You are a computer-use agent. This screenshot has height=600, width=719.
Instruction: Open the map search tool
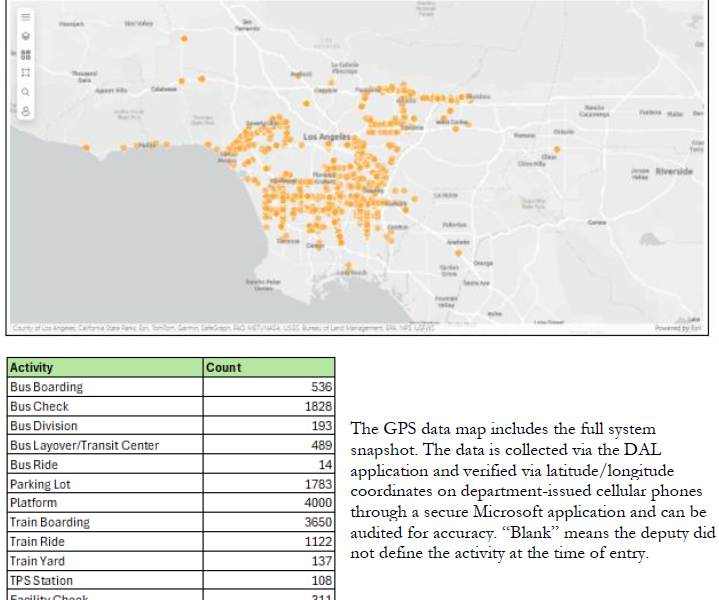click(25, 92)
